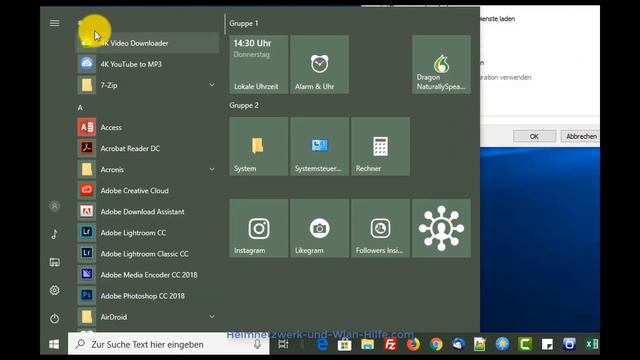Open Excel from the taskbar

coord(592,344)
